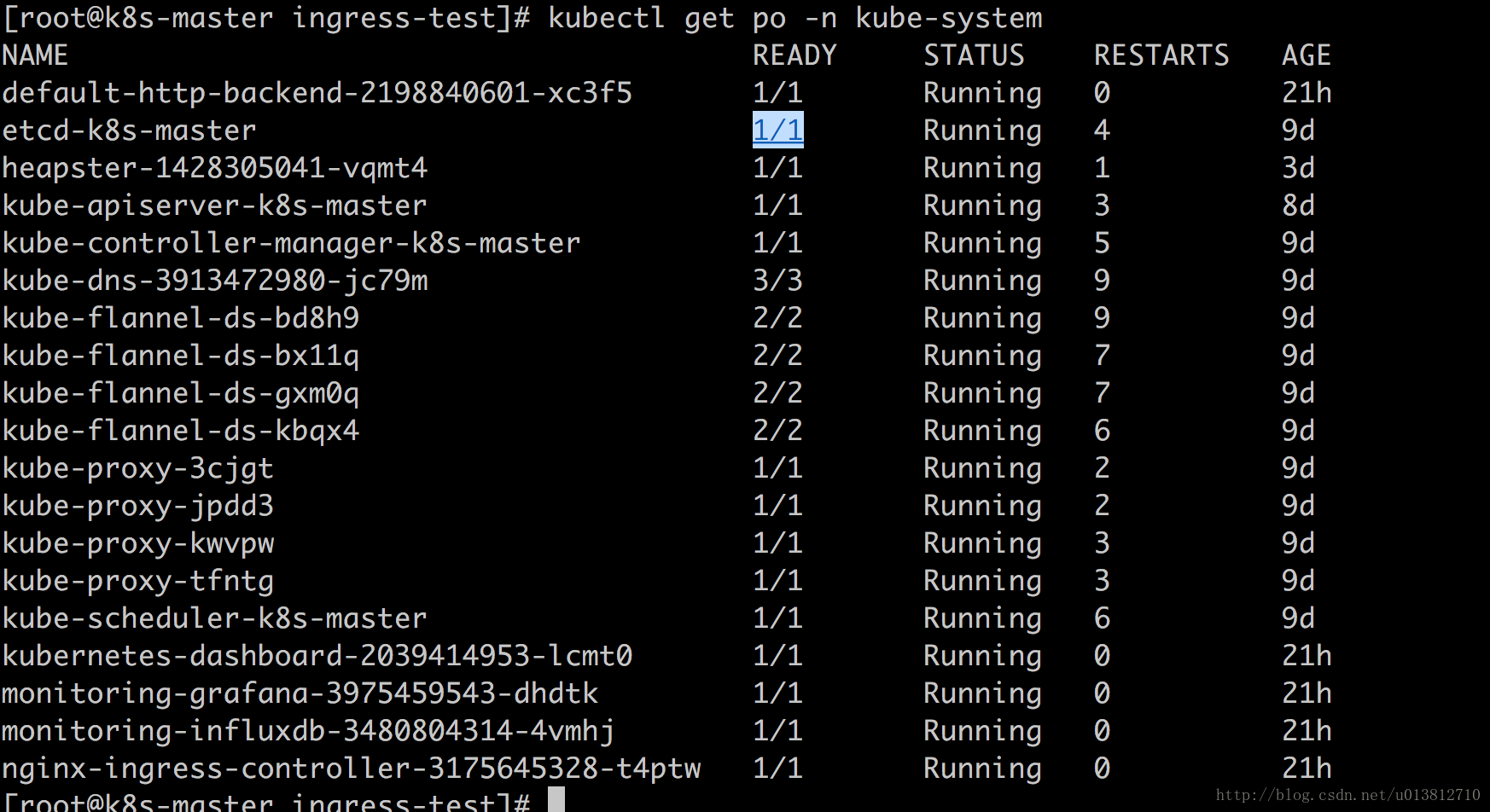Select the kube-flannel-ds-gxm0q pod name

pyautogui.click(x=180, y=393)
